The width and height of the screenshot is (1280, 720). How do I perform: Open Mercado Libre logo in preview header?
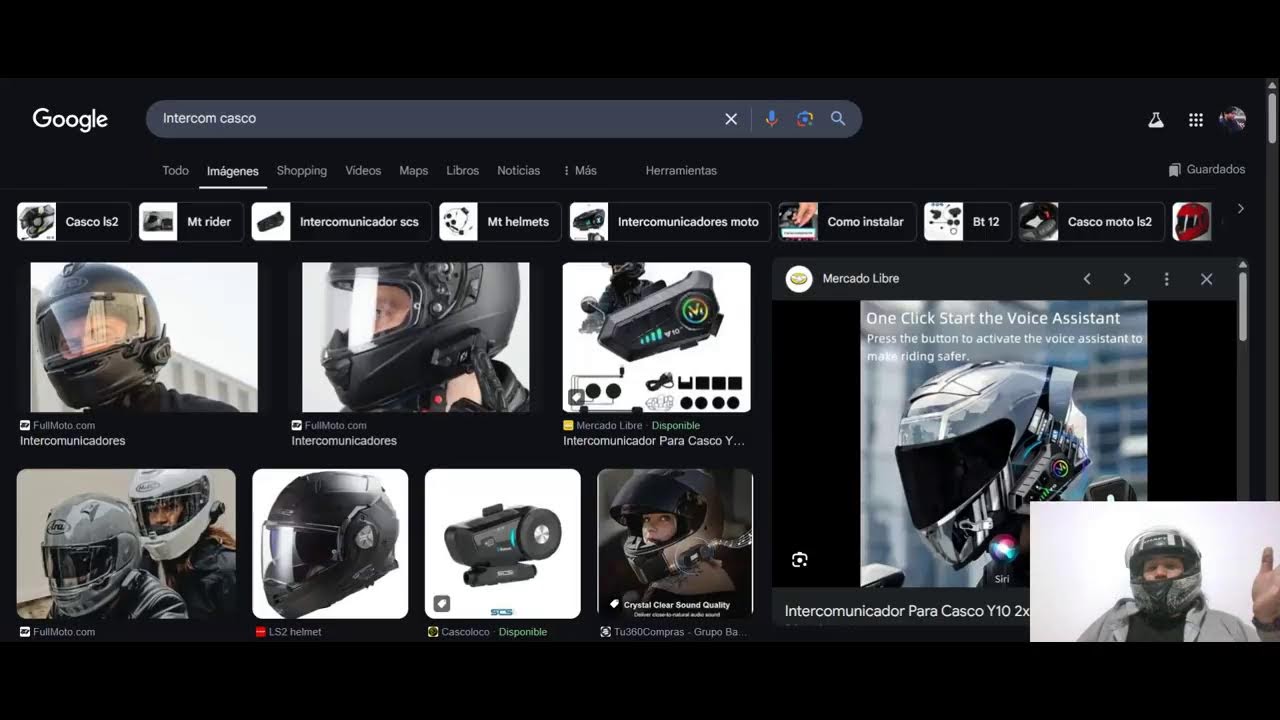[799, 279]
